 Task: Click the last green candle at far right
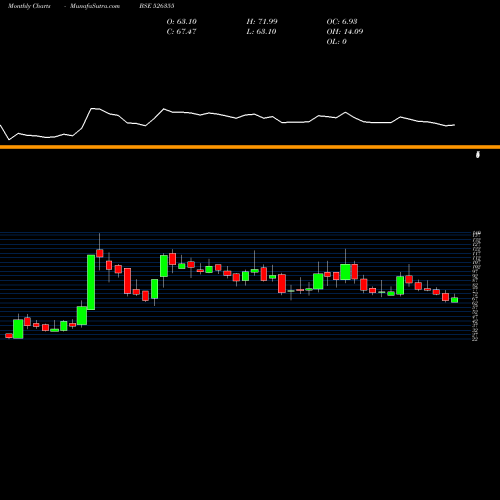pyautogui.click(x=455, y=300)
